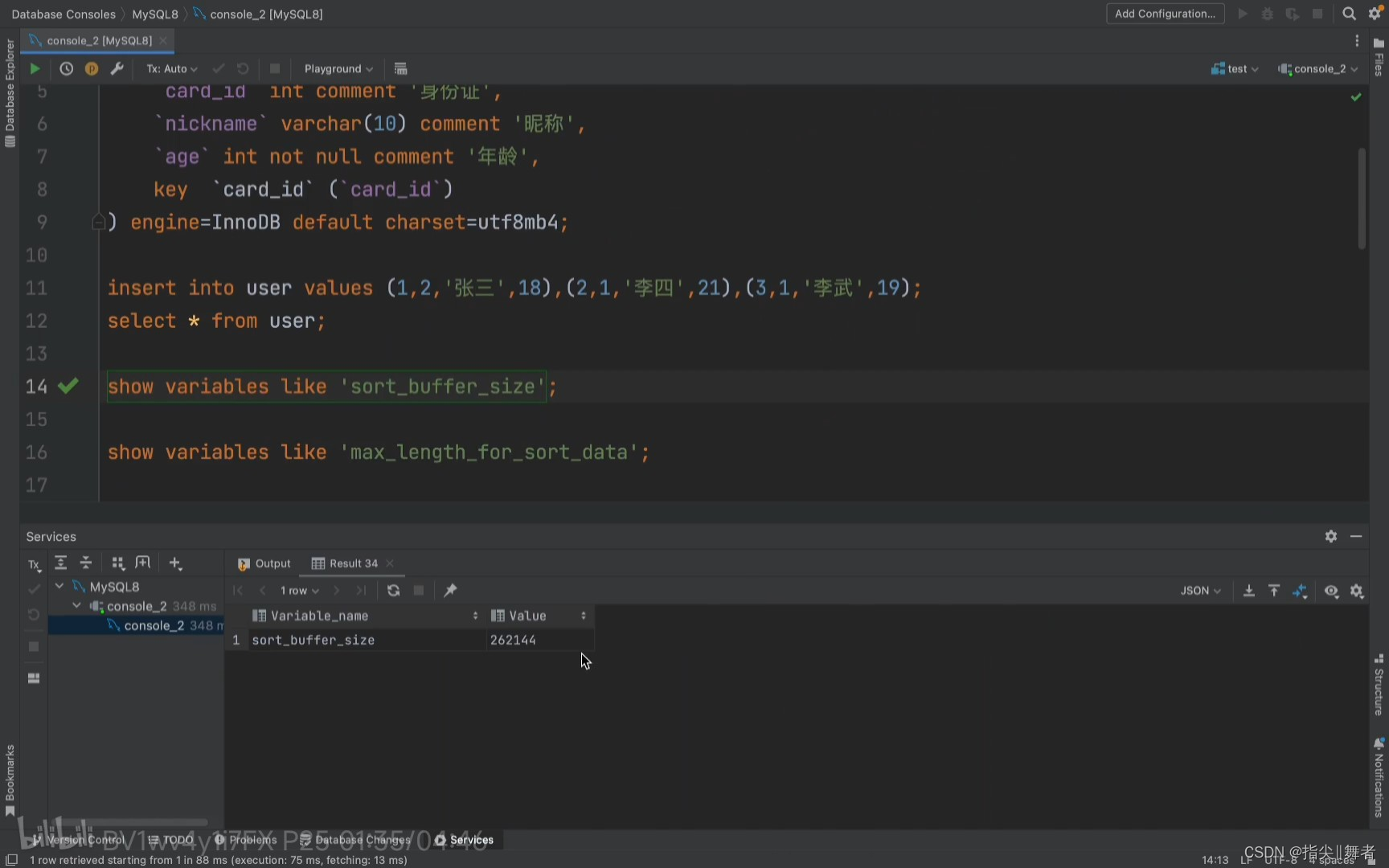Viewport: 1389px width, 868px height.
Task: Click the Rollback icon in the console toolbar
Action: pos(243,69)
